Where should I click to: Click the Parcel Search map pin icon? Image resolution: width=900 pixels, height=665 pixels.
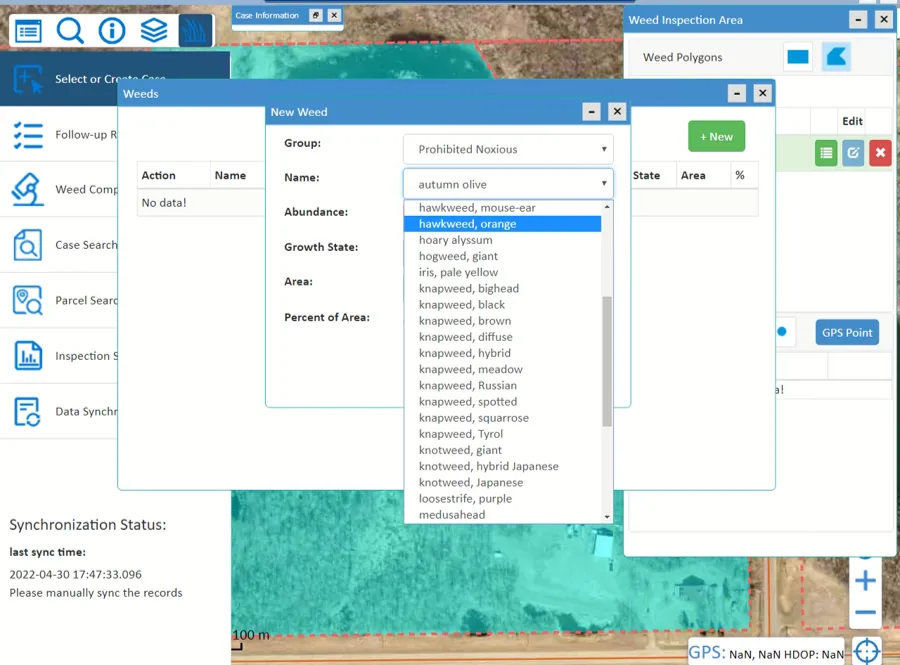coord(28,300)
